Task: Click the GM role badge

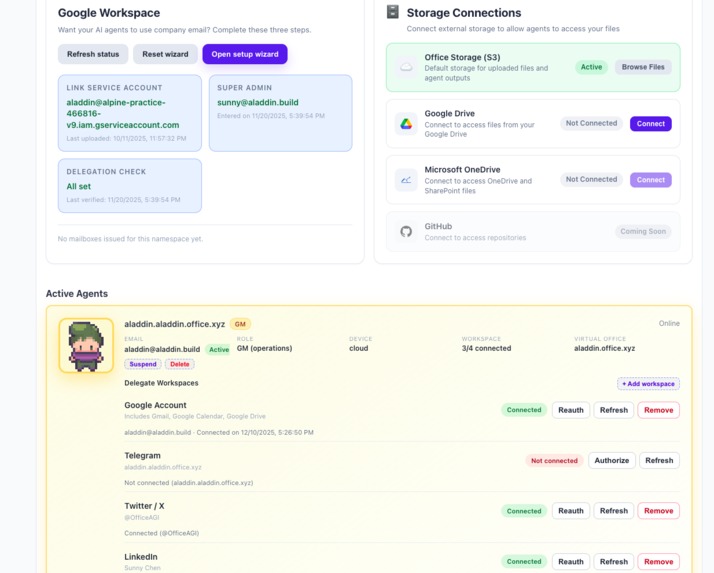Action: coord(240,324)
